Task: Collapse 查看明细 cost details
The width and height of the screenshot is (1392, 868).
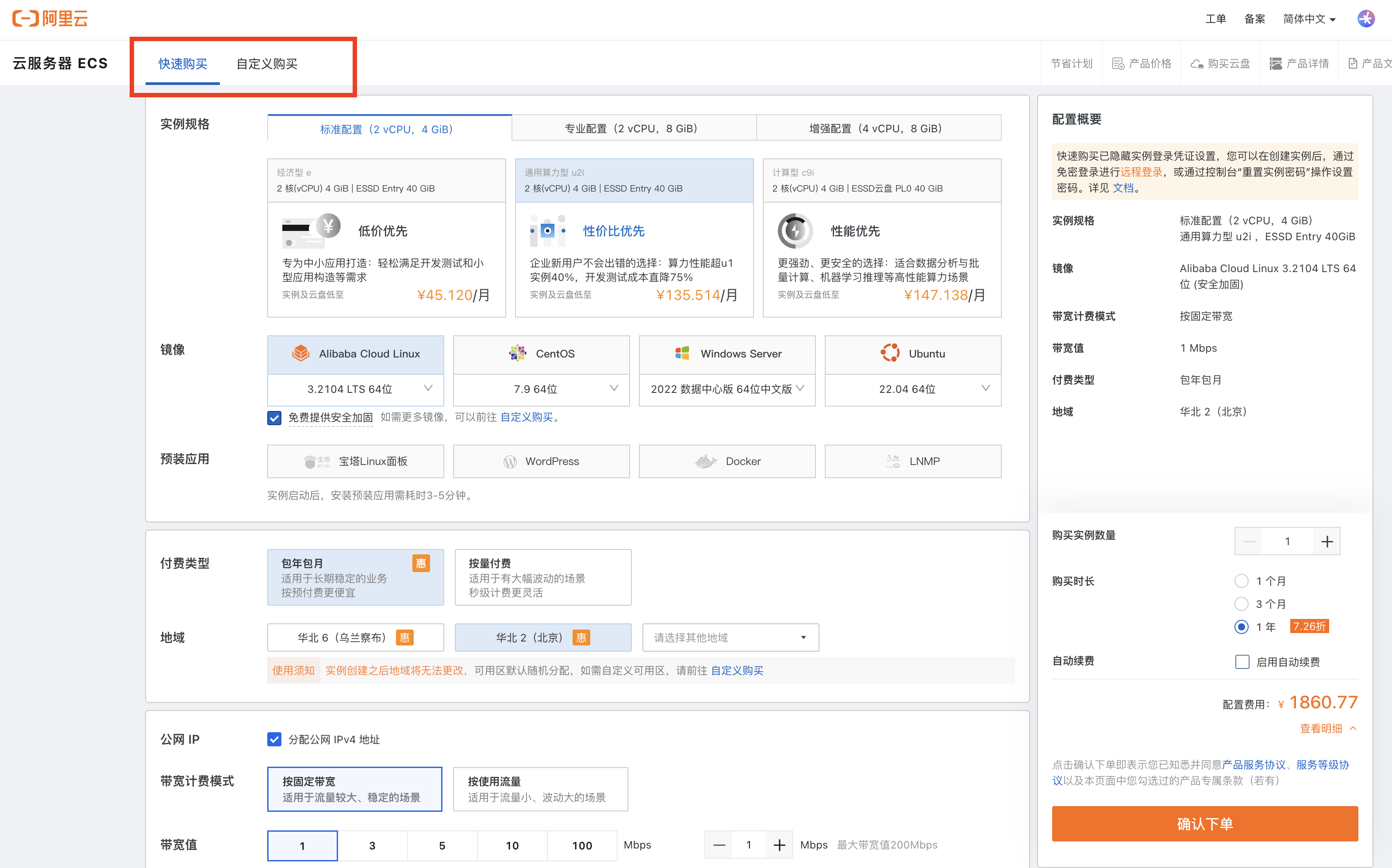Action: tap(1328, 729)
